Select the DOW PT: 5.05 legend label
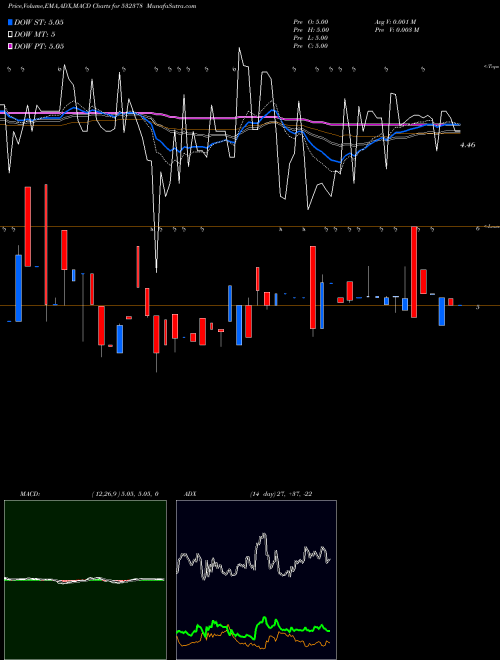Viewport: 500px width, 660px height. click(39, 46)
